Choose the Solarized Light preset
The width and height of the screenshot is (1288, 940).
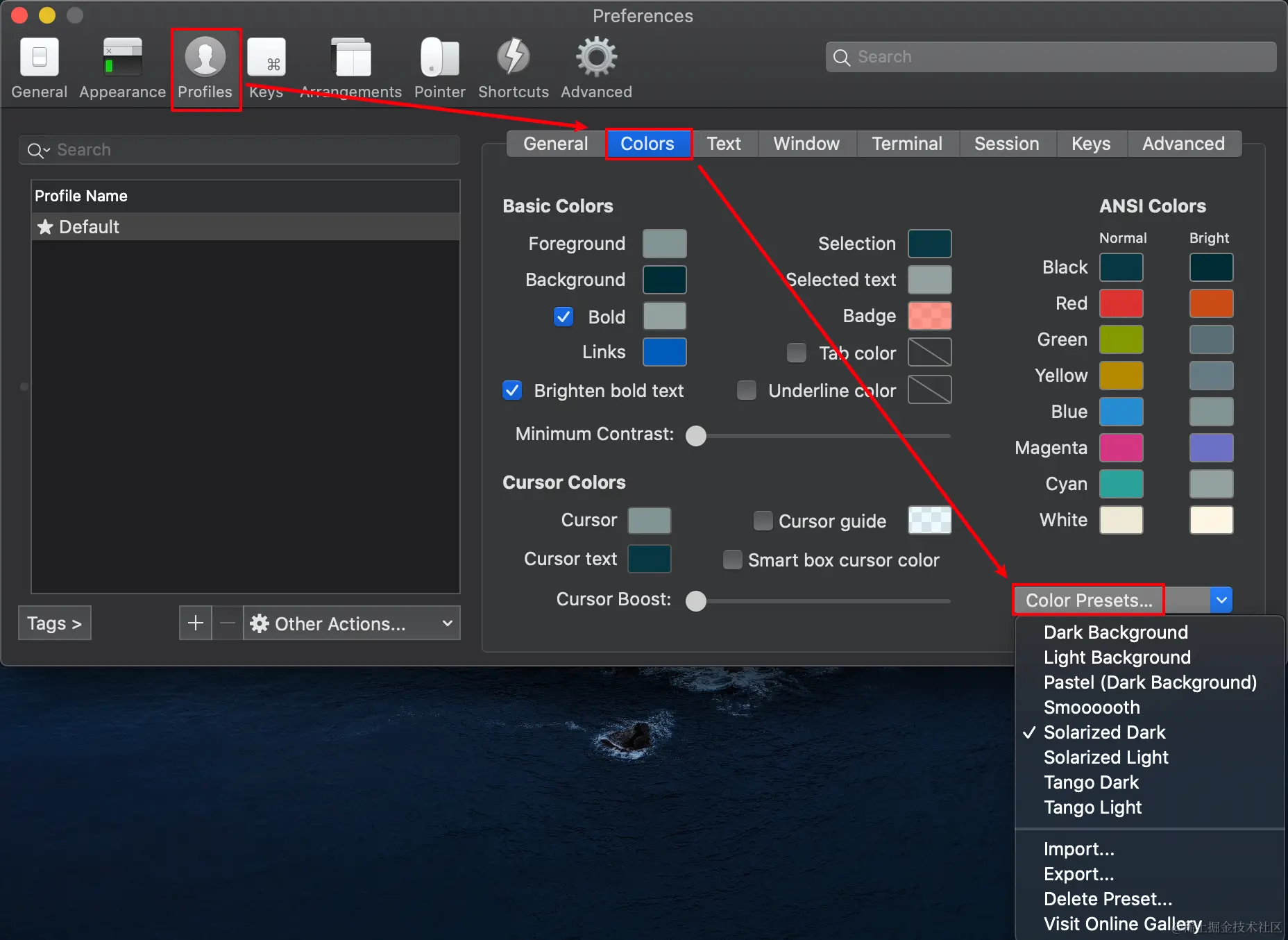[x=1149, y=757]
